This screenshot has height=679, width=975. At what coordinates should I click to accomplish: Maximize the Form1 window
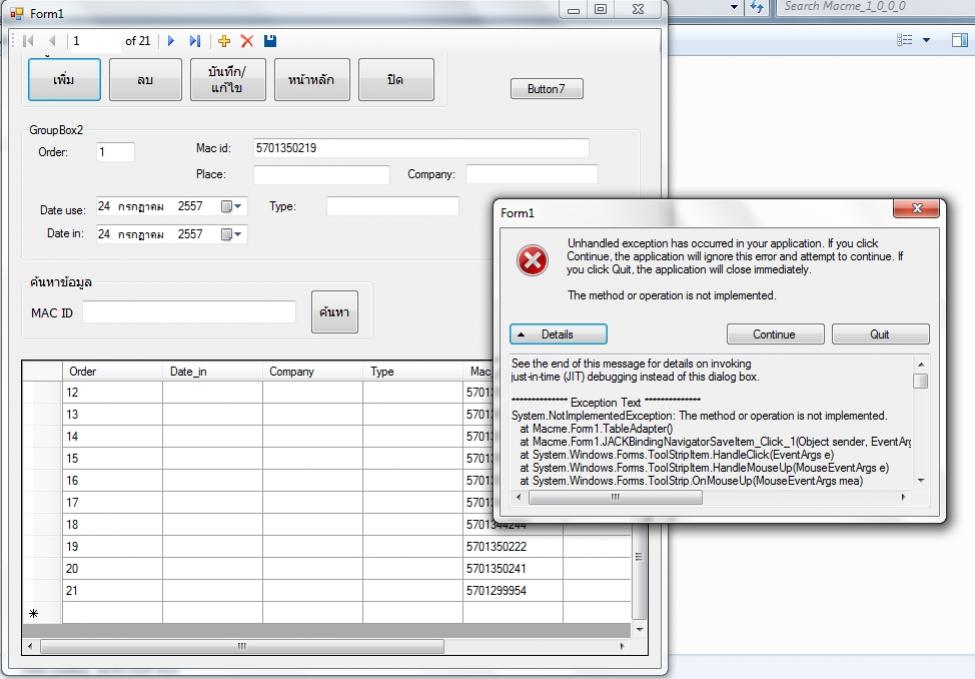(x=601, y=9)
